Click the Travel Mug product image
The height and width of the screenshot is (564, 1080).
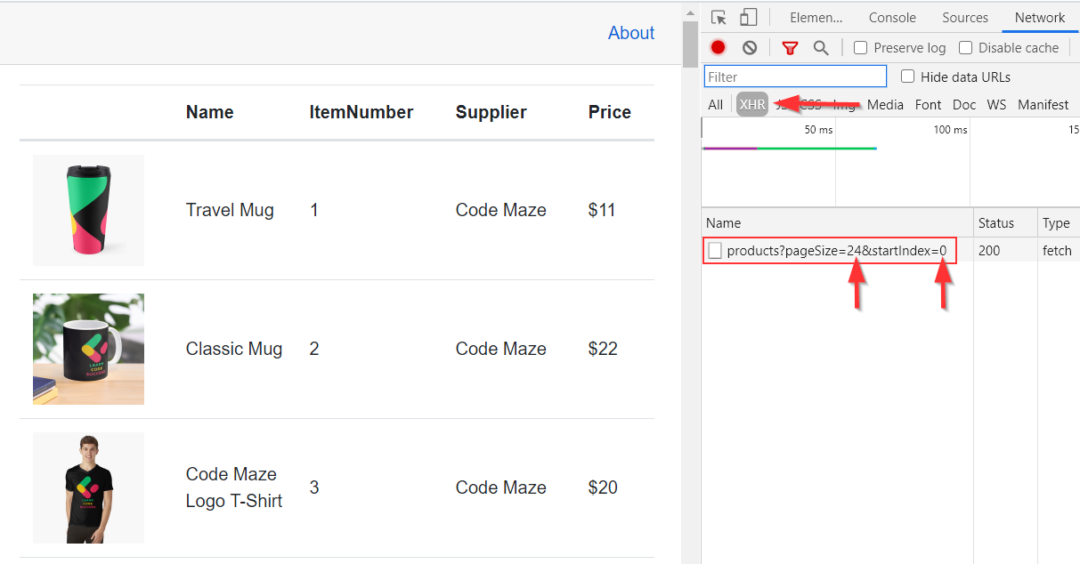[88, 210]
